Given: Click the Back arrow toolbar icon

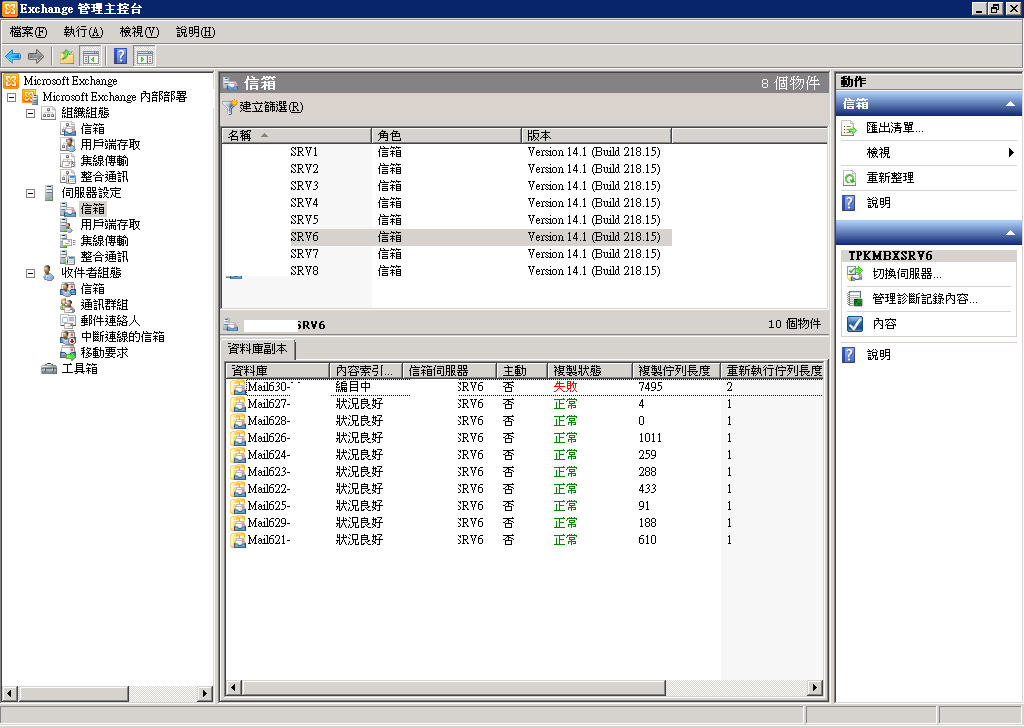Looking at the screenshot, I should 13,57.
